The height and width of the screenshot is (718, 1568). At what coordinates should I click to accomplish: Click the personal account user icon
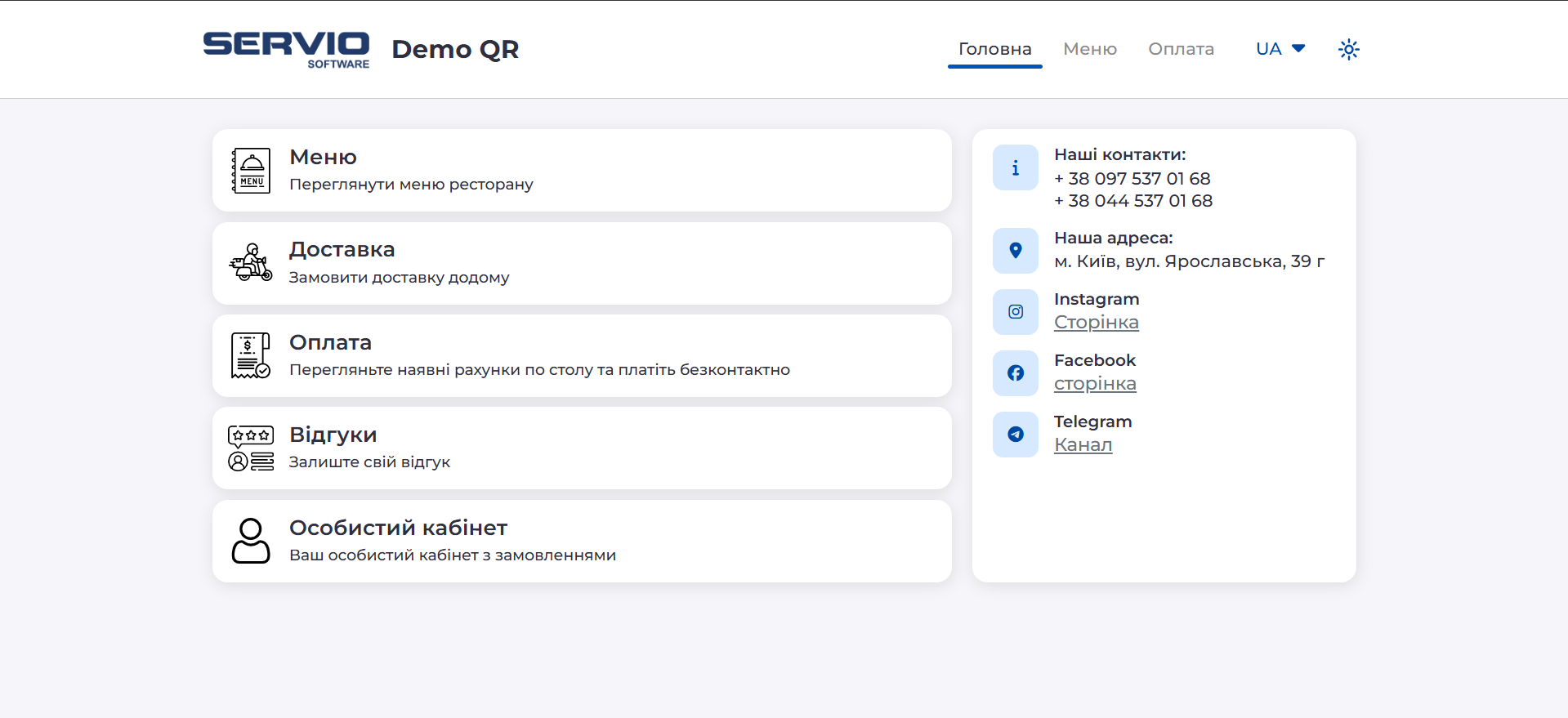(251, 541)
